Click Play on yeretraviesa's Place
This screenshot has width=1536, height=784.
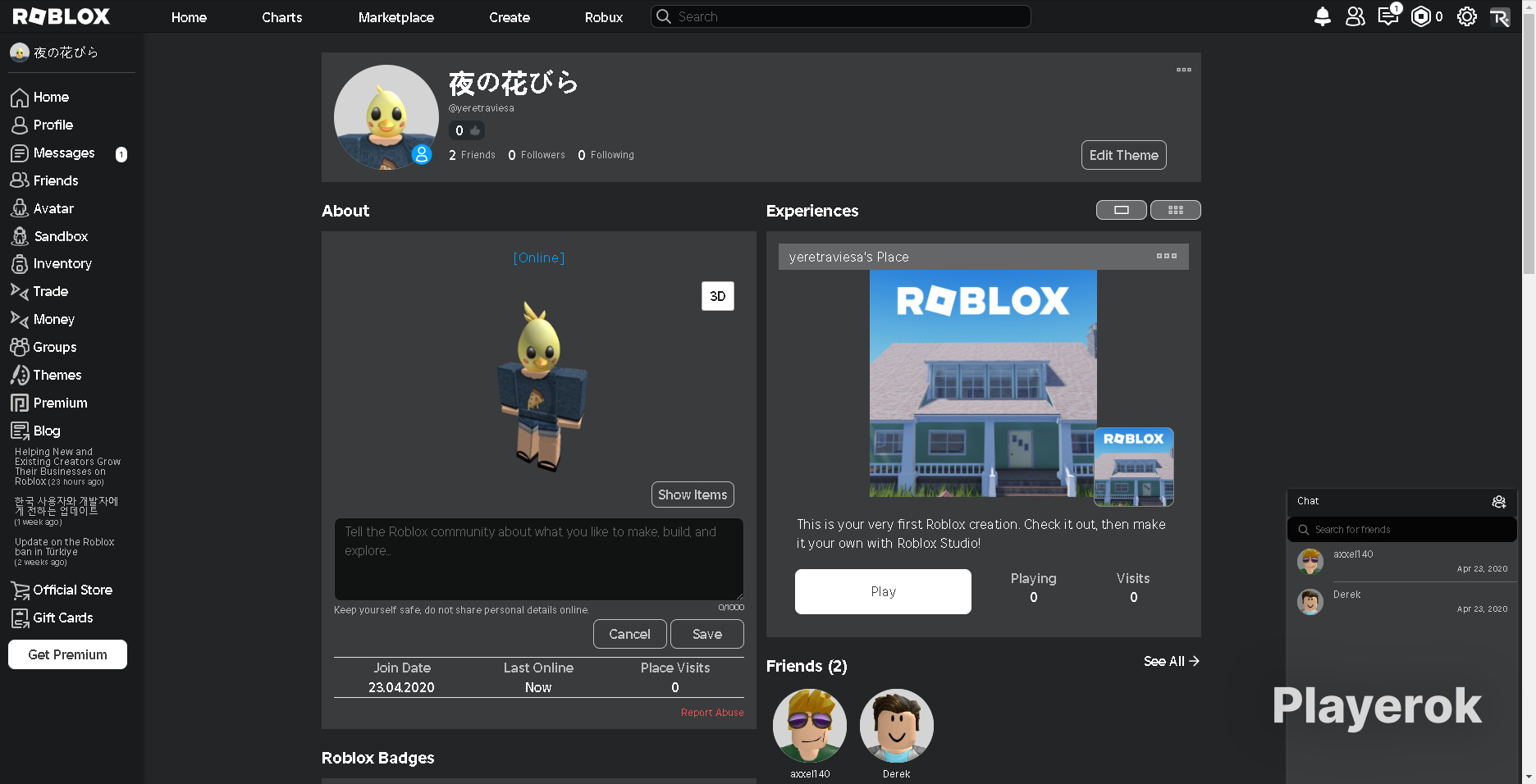pyautogui.click(x=883, y=591)
